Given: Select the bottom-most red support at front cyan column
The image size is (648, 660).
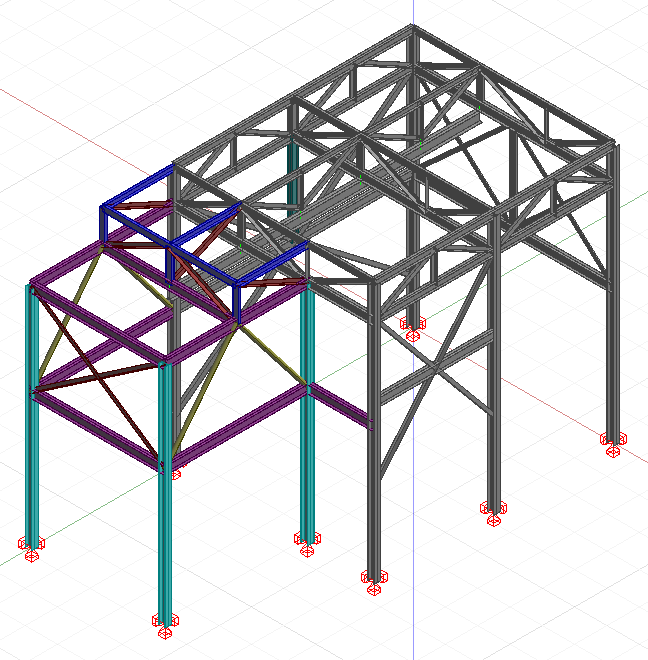Looking at the screenshot, I should point(164,625).
